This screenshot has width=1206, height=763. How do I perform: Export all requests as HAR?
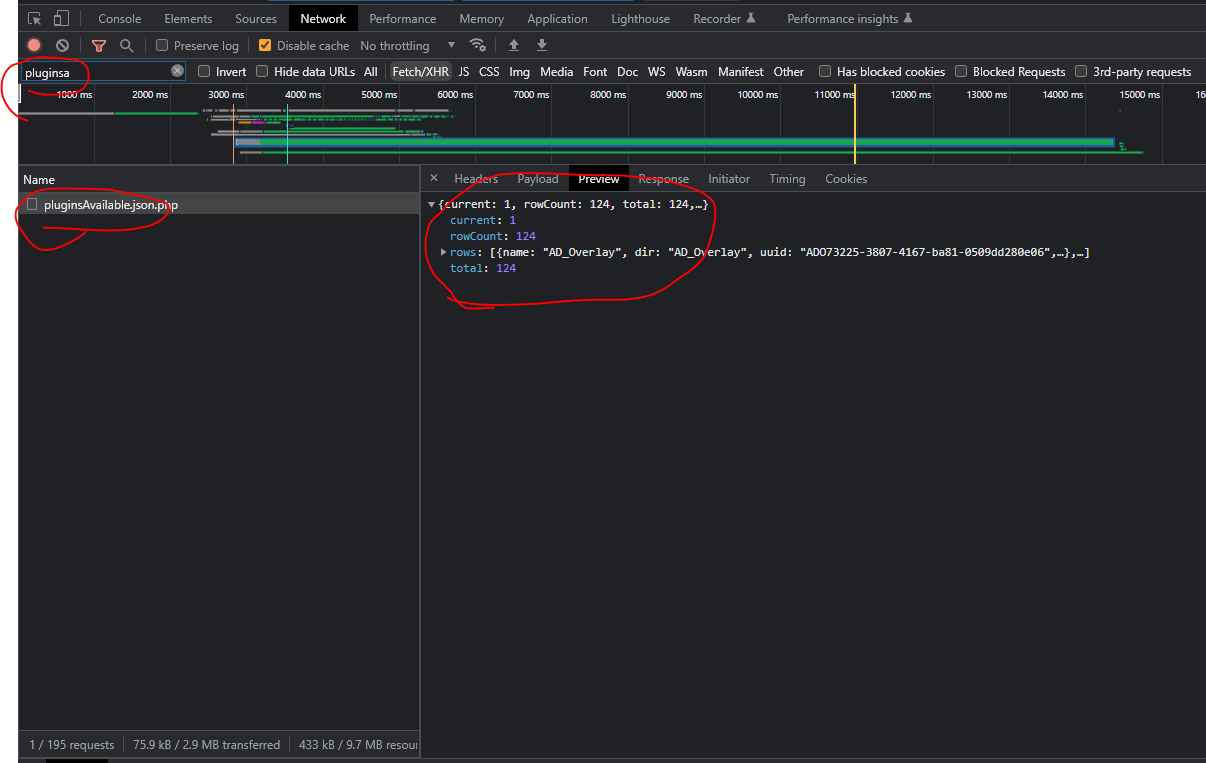click(x=541, y=45)
